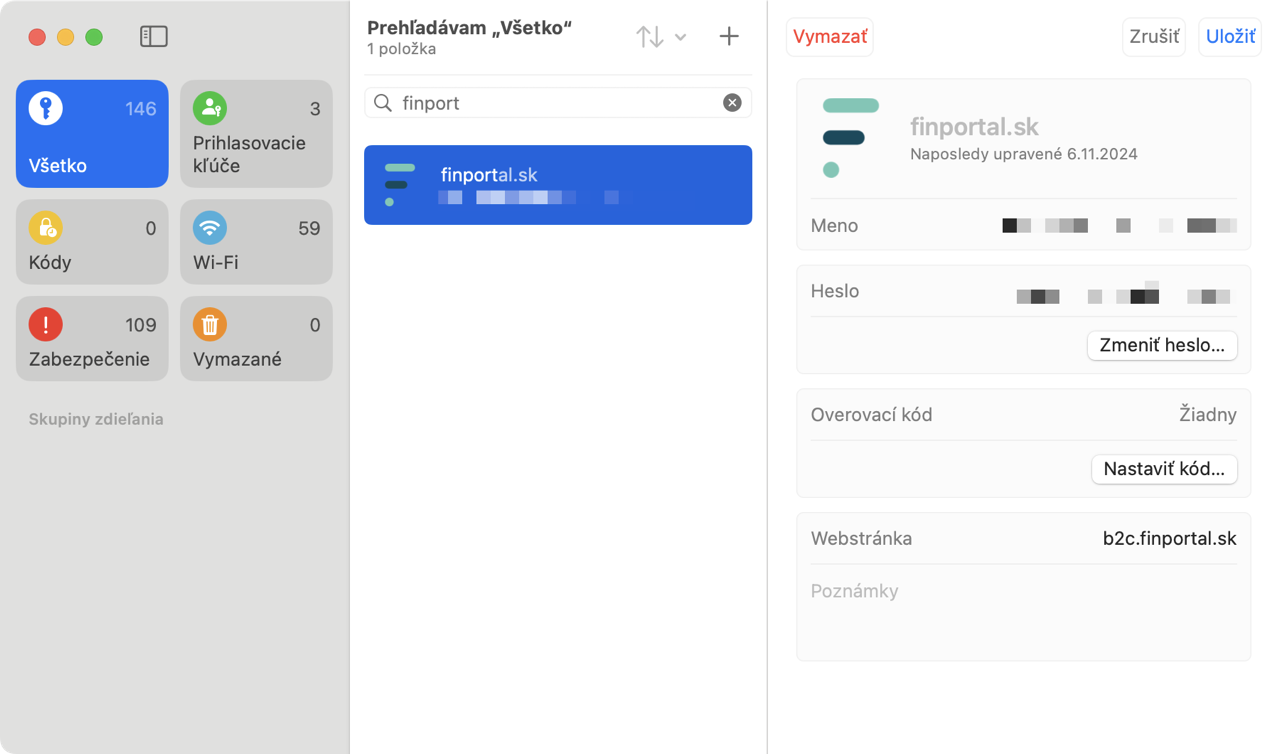Screen dimensions: 1280x754
Task: Save changes with Uložiť
Action: (1230, 37)
